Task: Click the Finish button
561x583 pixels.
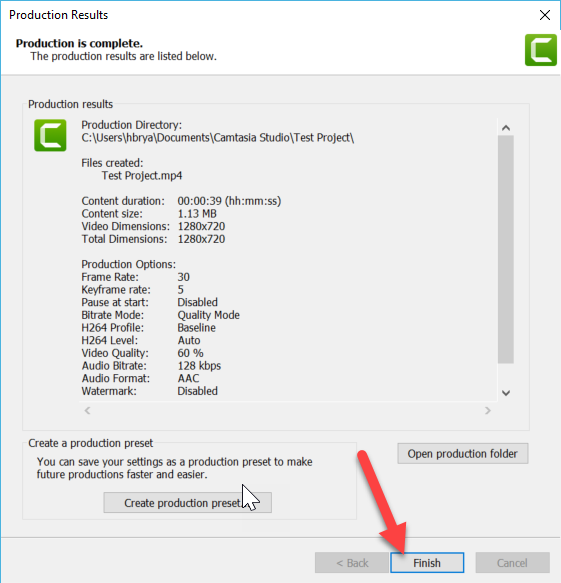Action: click(x=427, y=563)
